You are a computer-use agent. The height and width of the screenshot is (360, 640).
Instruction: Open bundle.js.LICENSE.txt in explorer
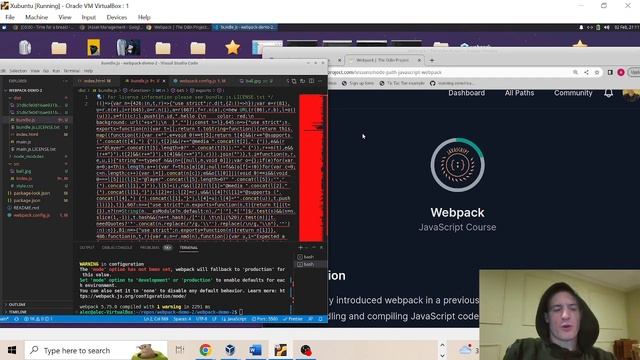pyautogui.click(x=38, y=127)
